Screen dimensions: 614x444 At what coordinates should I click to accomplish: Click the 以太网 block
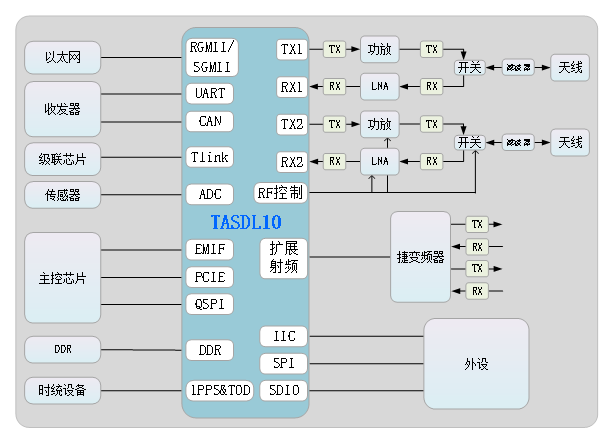click(62, 58)
